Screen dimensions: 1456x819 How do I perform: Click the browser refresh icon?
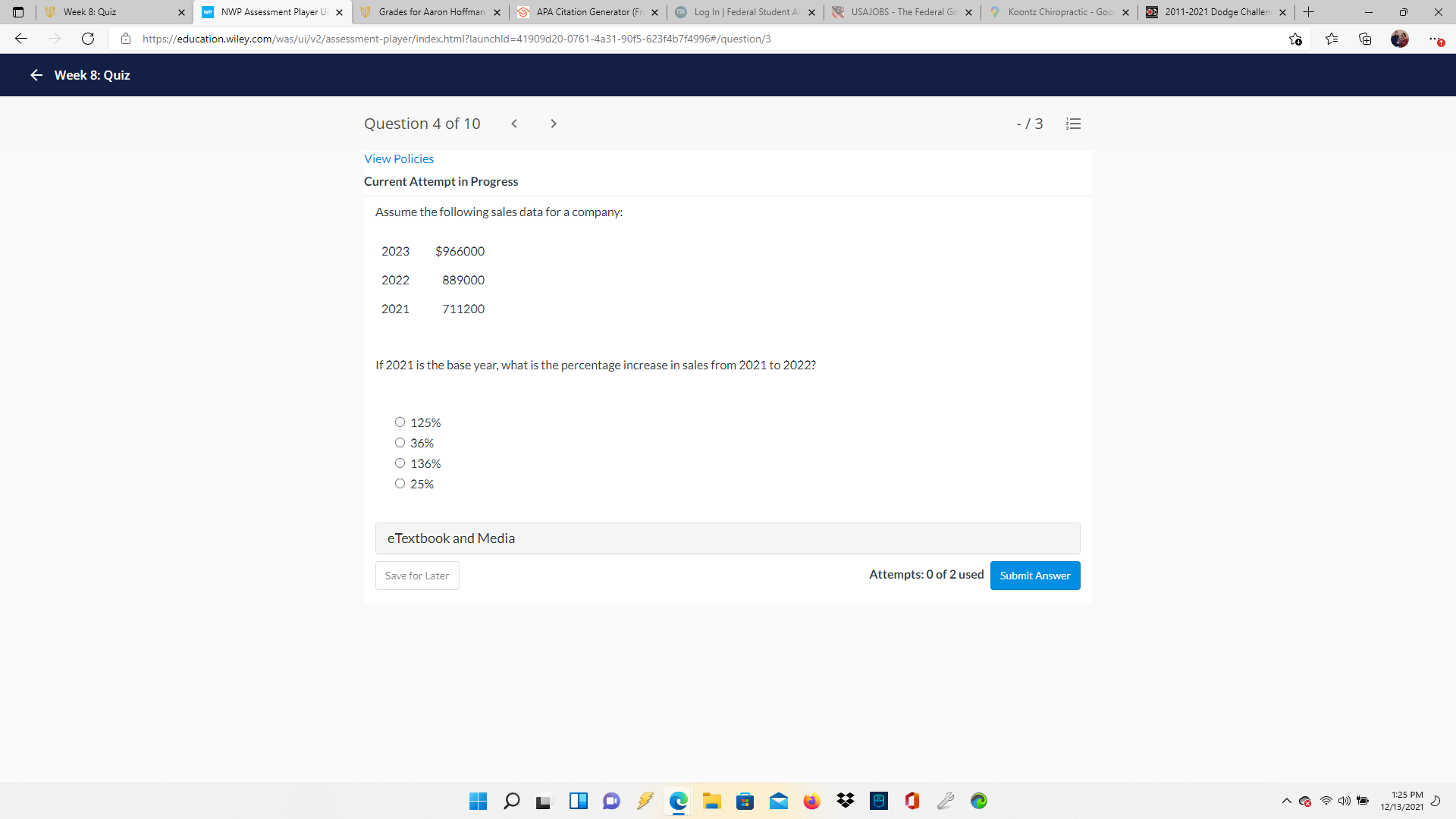88,39
